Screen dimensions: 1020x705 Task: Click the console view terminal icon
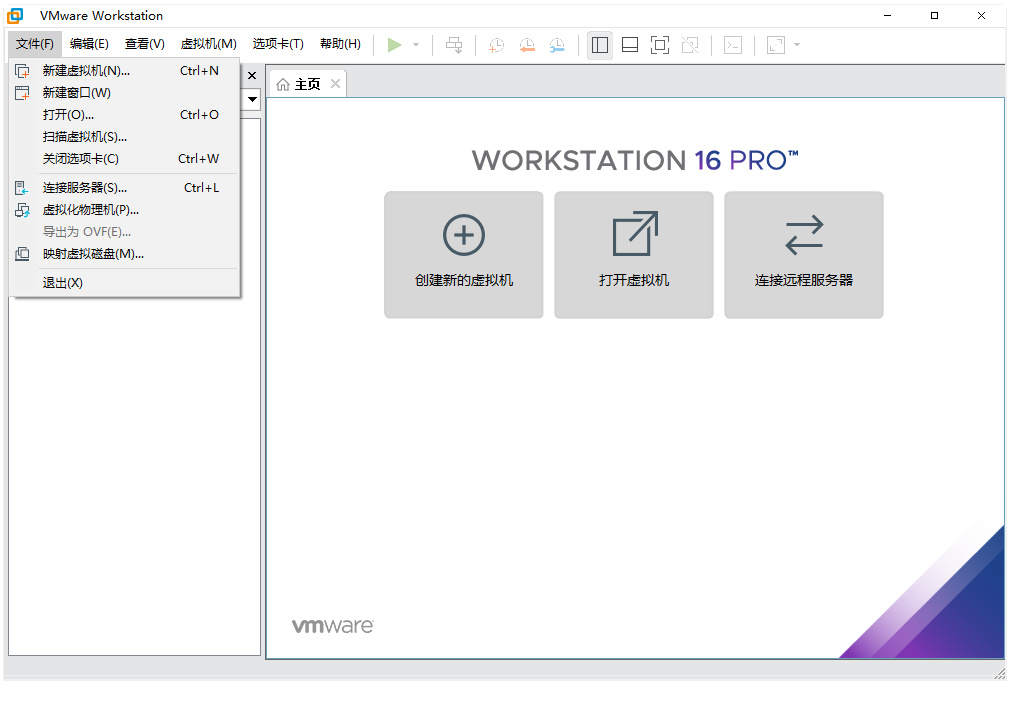[733, 45]
